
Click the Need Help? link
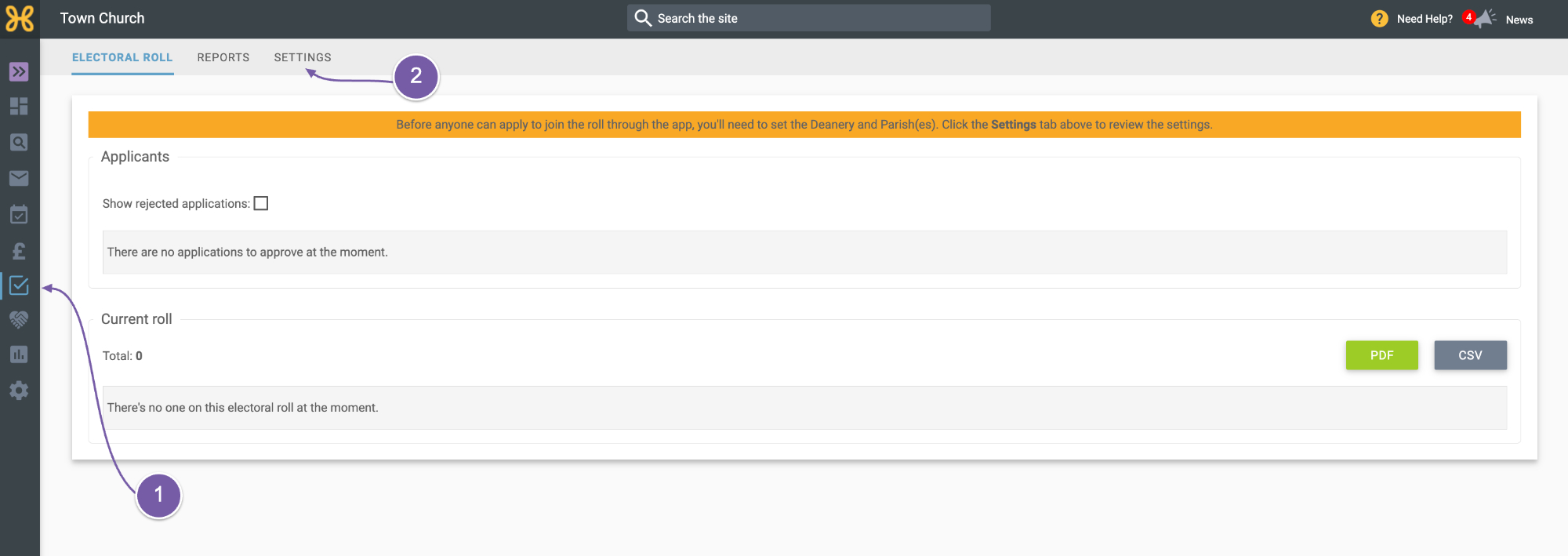[1425, 19]
